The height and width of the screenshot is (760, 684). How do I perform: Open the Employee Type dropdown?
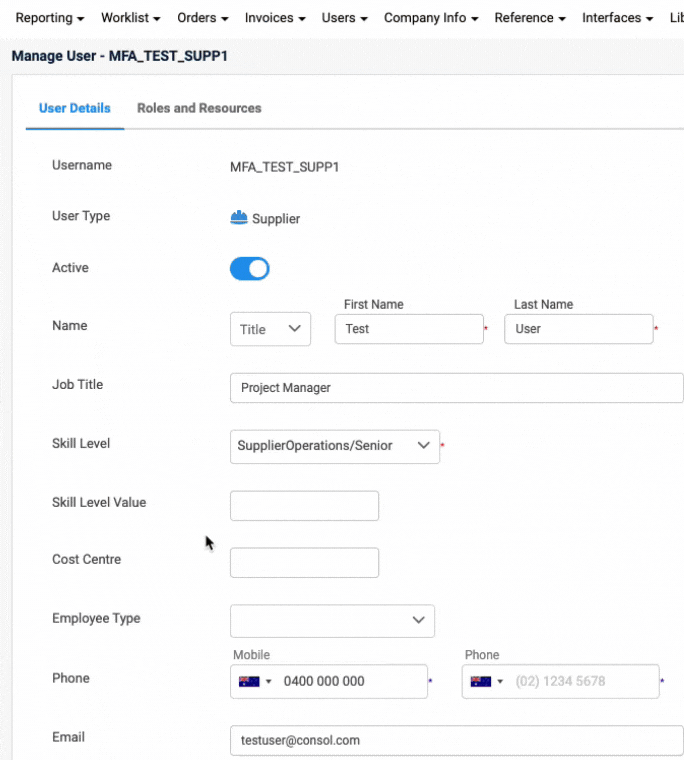pyautogui.click(x=333, y=620)
